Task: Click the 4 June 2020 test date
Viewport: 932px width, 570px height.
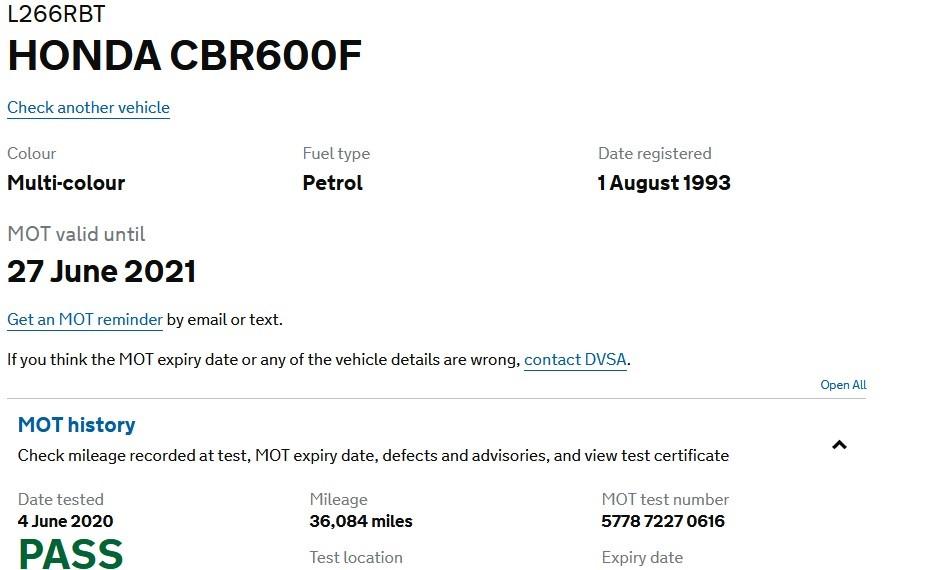Action: pyautogui.click(x=66, y=521)
